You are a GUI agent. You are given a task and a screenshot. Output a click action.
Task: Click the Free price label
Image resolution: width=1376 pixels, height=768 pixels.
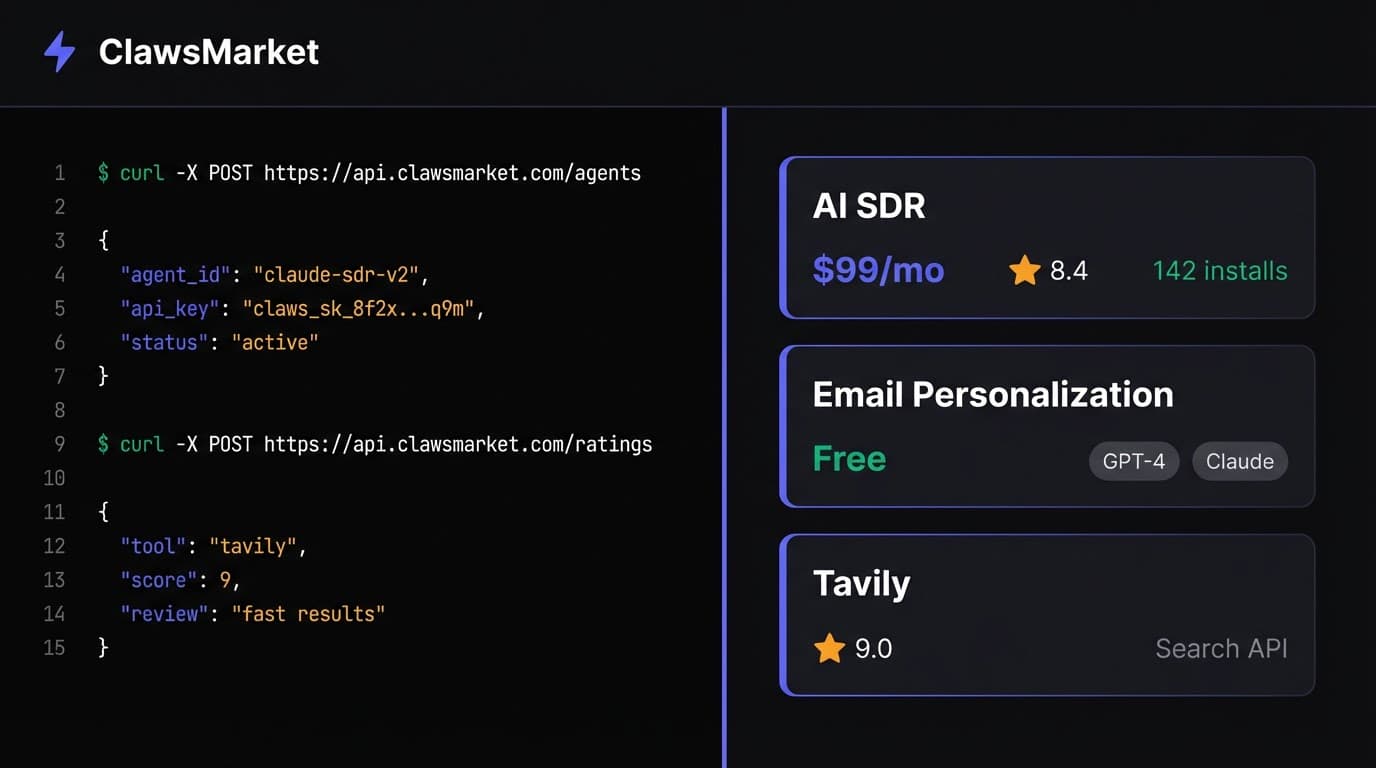click(x=849, y=458)
